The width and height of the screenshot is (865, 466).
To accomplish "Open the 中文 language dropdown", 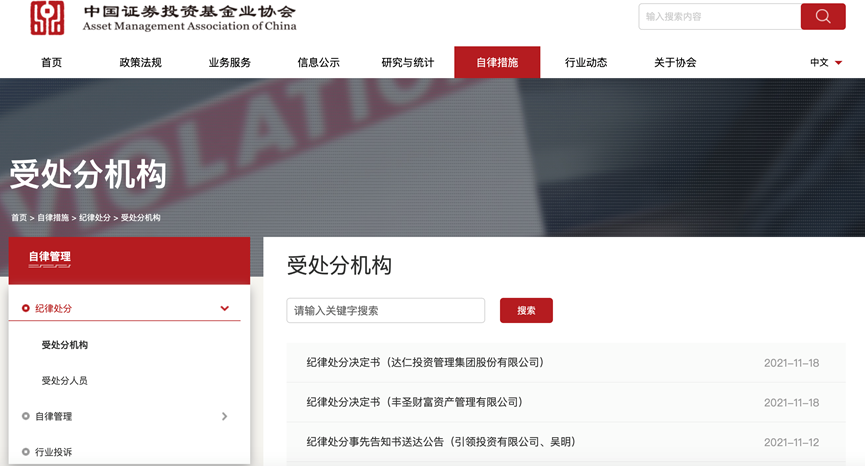I will [x=826, y=62].
